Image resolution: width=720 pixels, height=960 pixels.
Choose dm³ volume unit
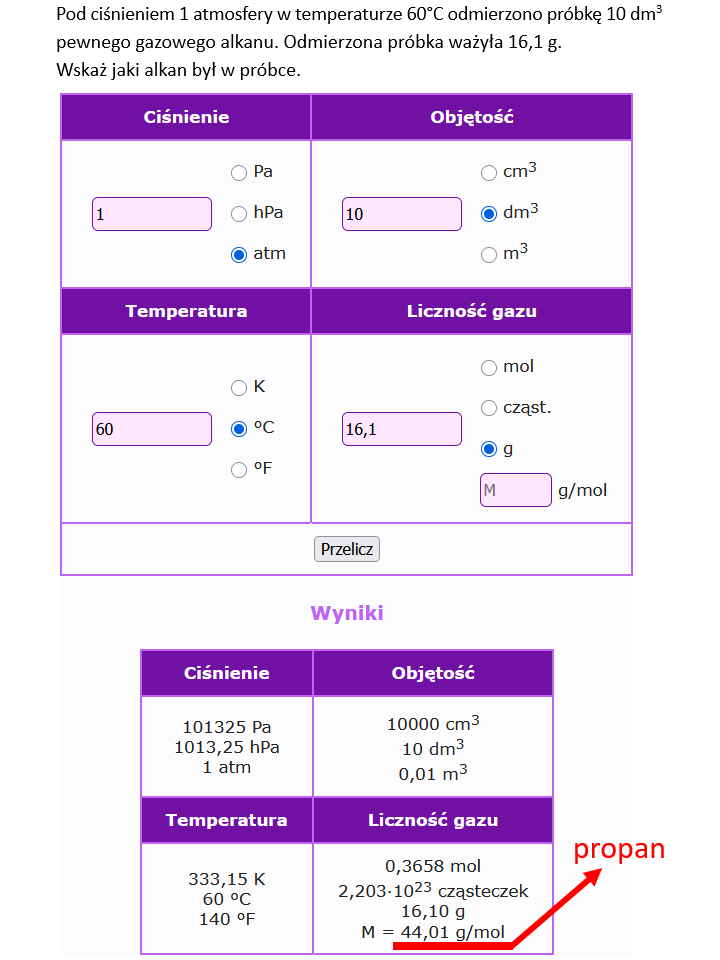489,214
